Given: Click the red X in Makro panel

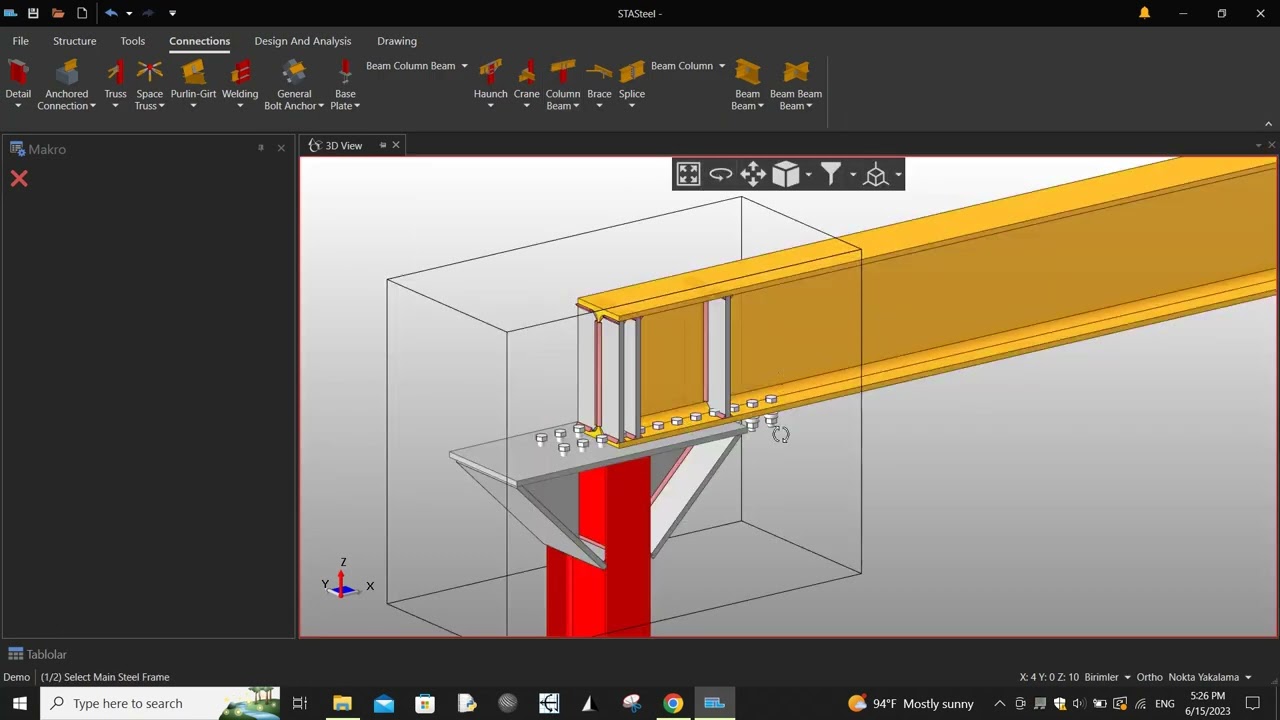Looking at the screenshot, I should [19, 179].
